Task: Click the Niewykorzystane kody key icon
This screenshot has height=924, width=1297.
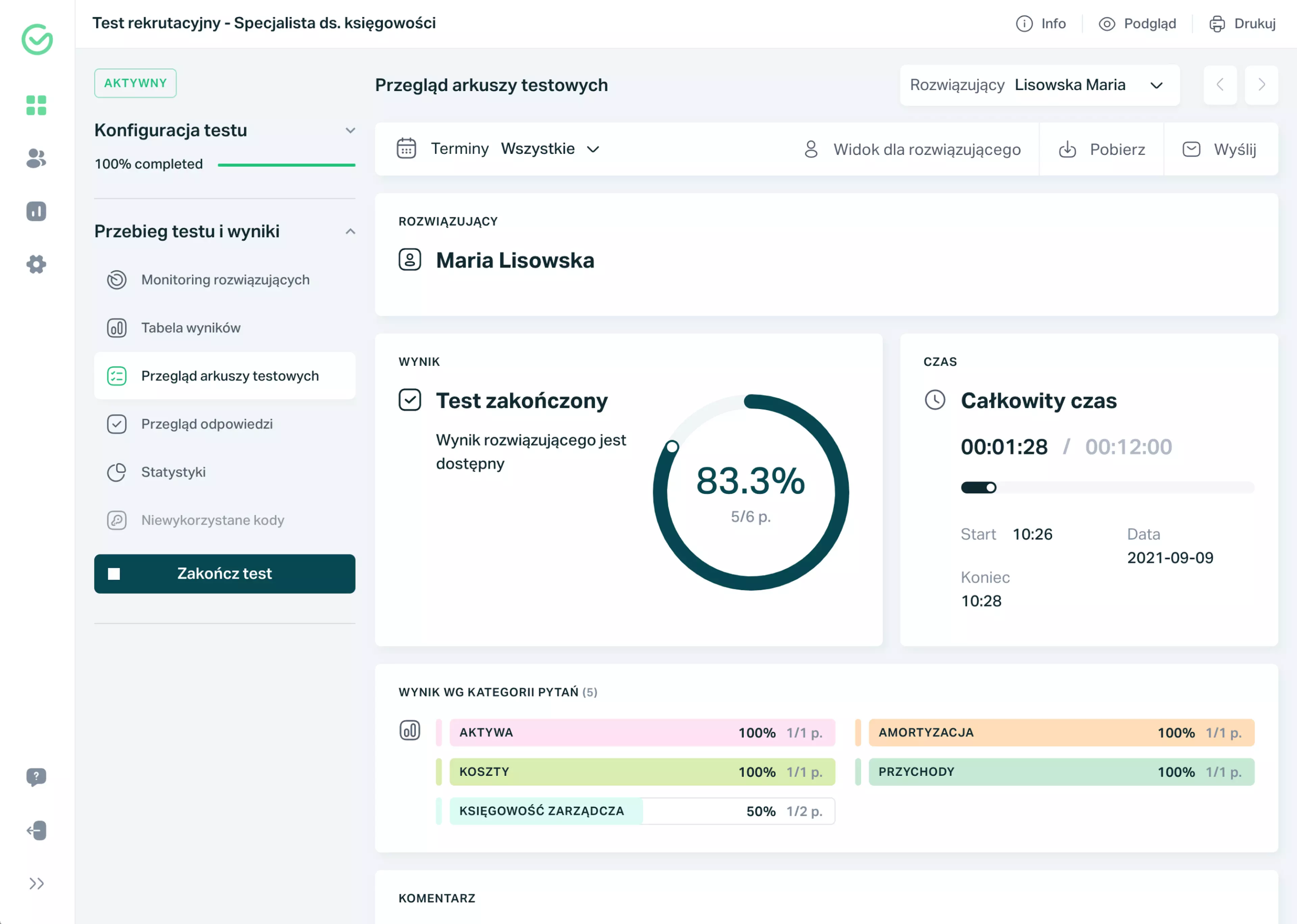Action: 117,520
